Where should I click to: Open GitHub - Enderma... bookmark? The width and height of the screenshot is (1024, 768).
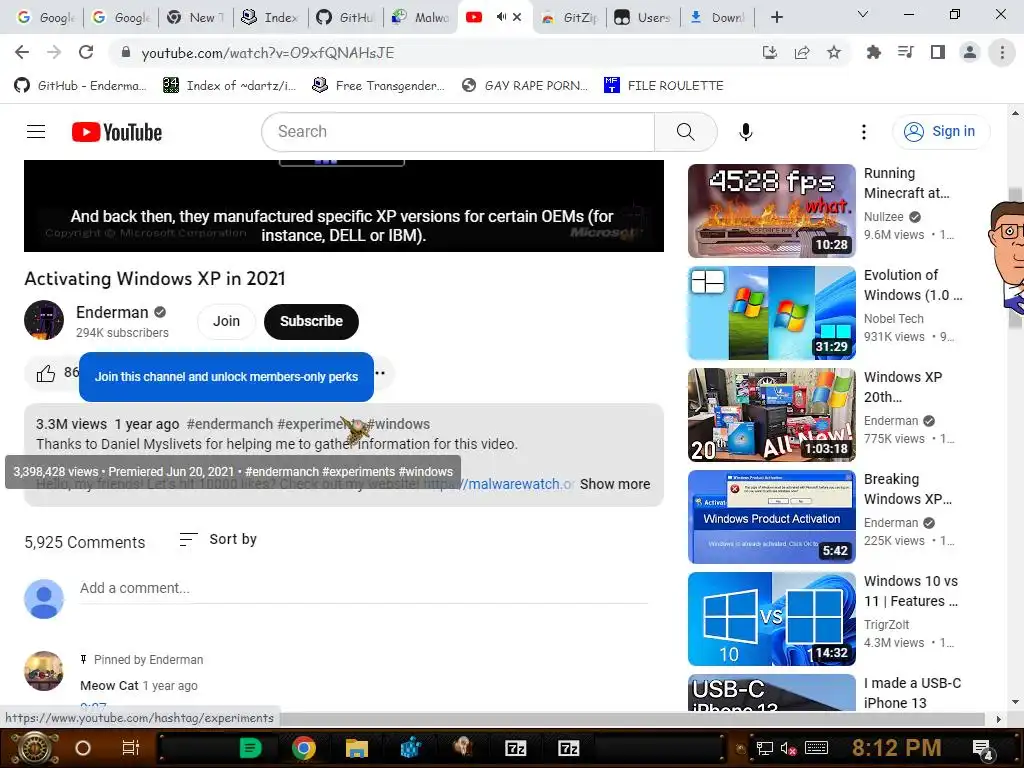click(x=80, y=86)
